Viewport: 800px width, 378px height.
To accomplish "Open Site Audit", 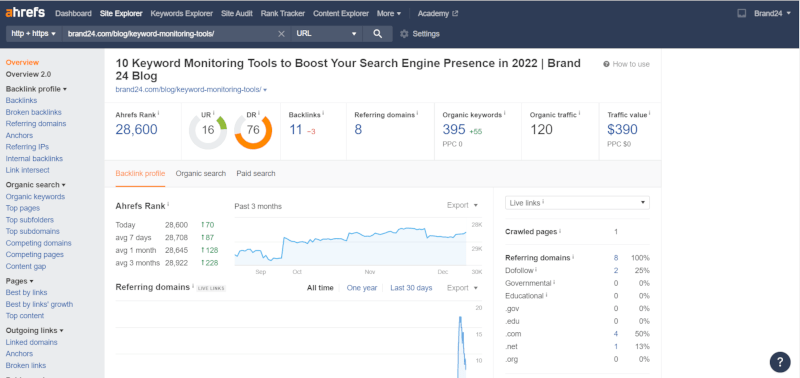I will click(x=237, y=13).
